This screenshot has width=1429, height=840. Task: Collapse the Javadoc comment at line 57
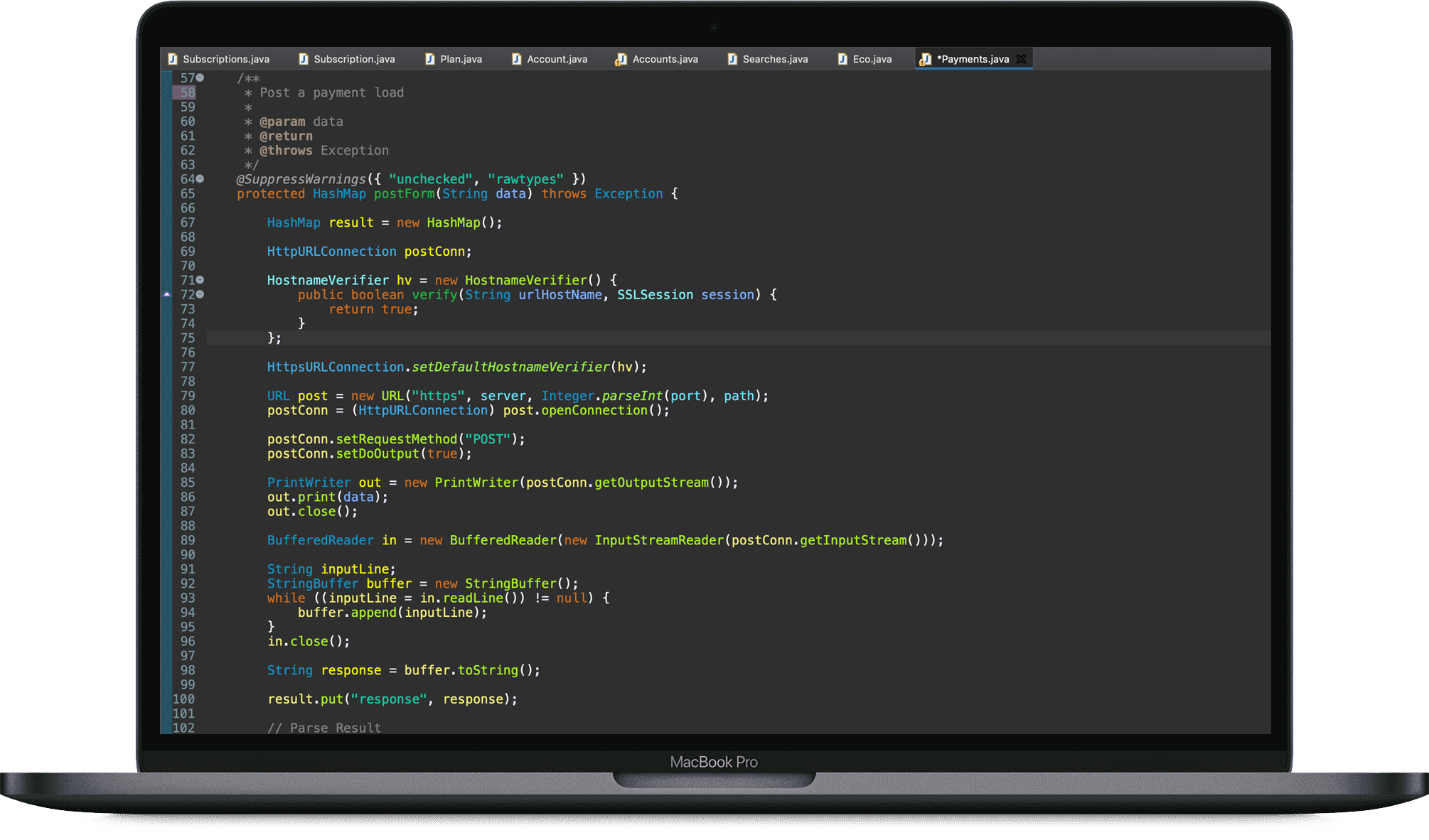(200, 77)
